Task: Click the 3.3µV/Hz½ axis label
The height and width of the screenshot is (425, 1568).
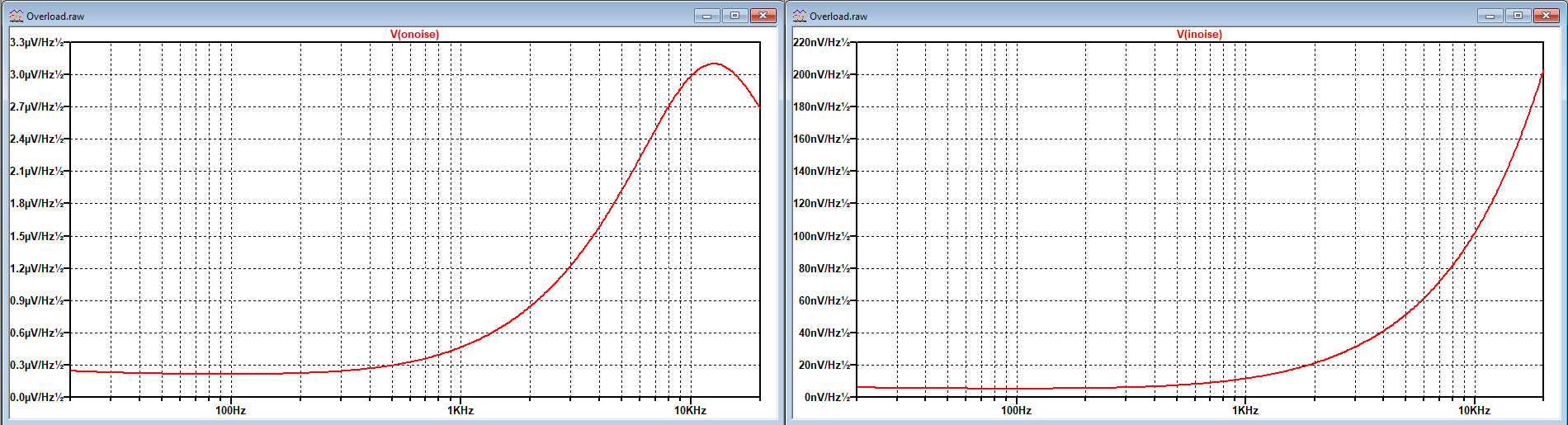Action: (36, 42)
